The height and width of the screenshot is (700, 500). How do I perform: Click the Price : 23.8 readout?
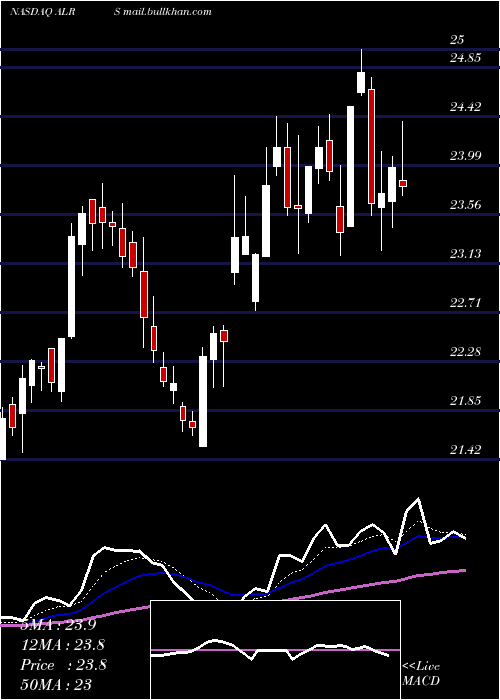(x=64, y=665)
